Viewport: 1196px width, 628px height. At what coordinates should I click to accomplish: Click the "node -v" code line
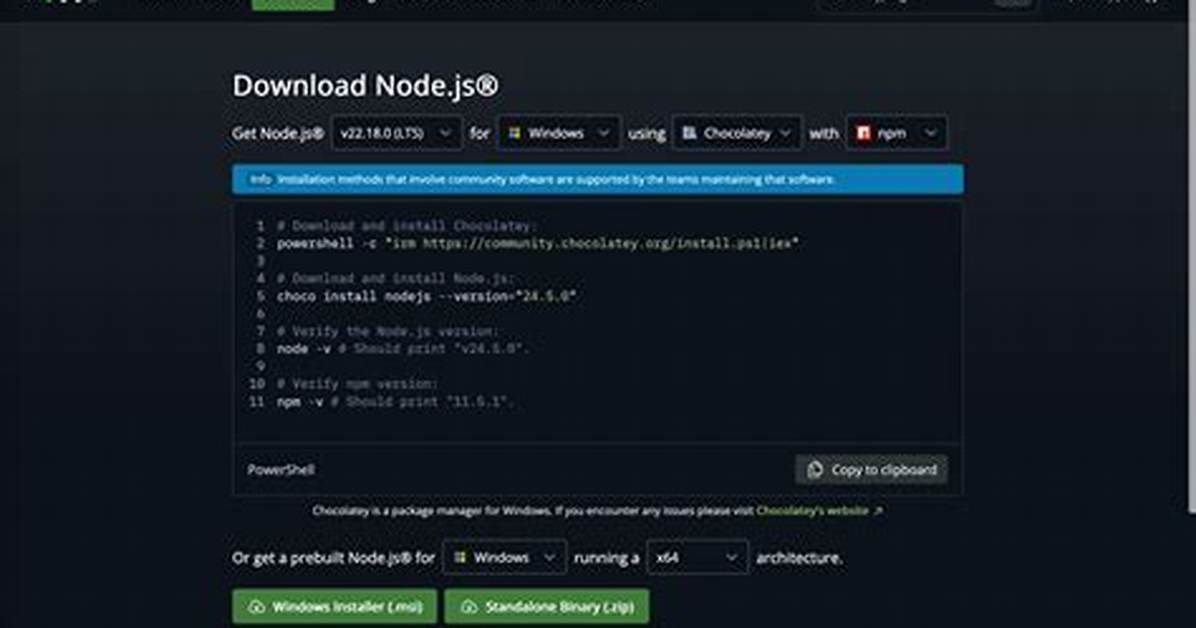point(402,349)
